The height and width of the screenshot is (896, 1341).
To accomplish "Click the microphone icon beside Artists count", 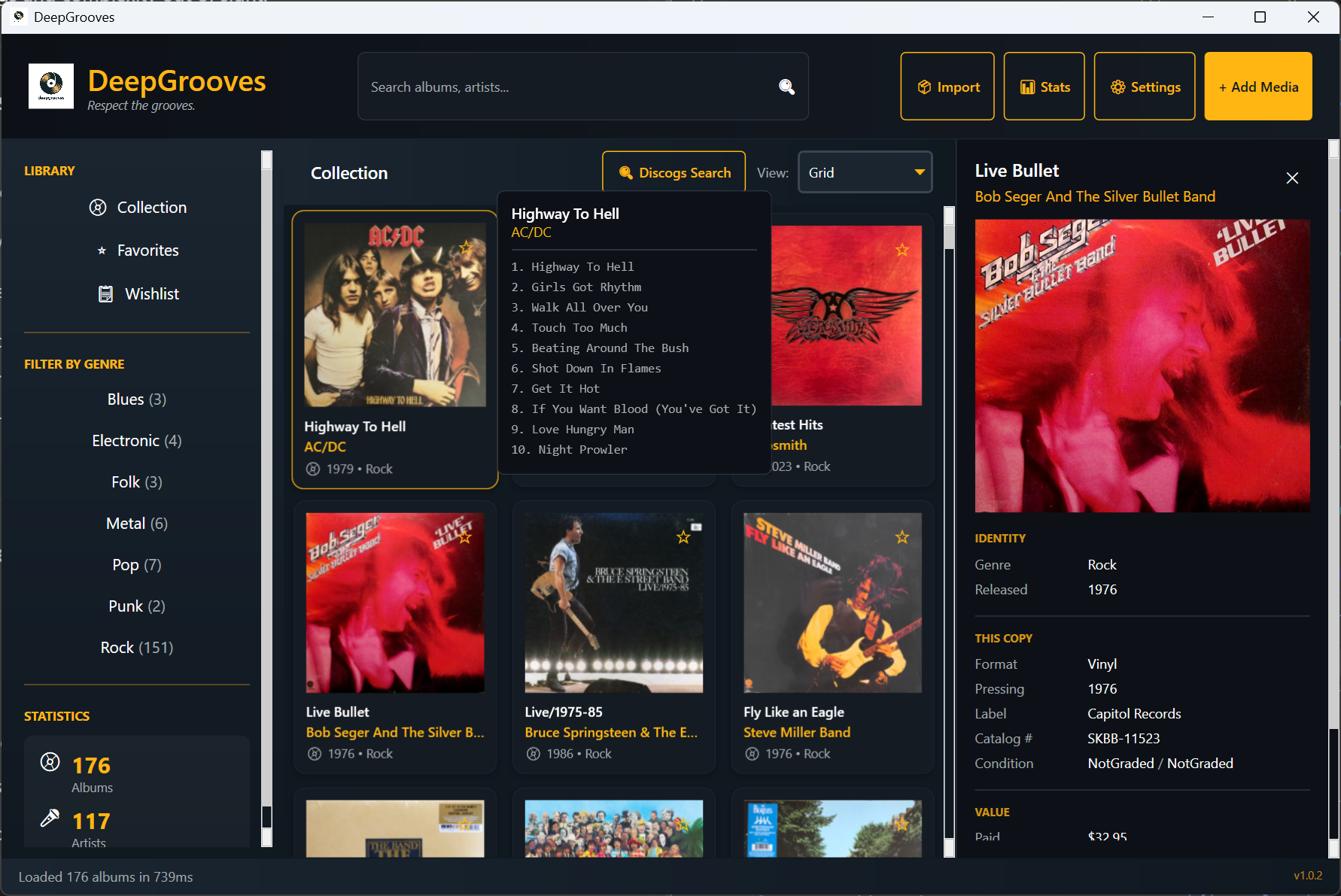I will coord(50,818).
